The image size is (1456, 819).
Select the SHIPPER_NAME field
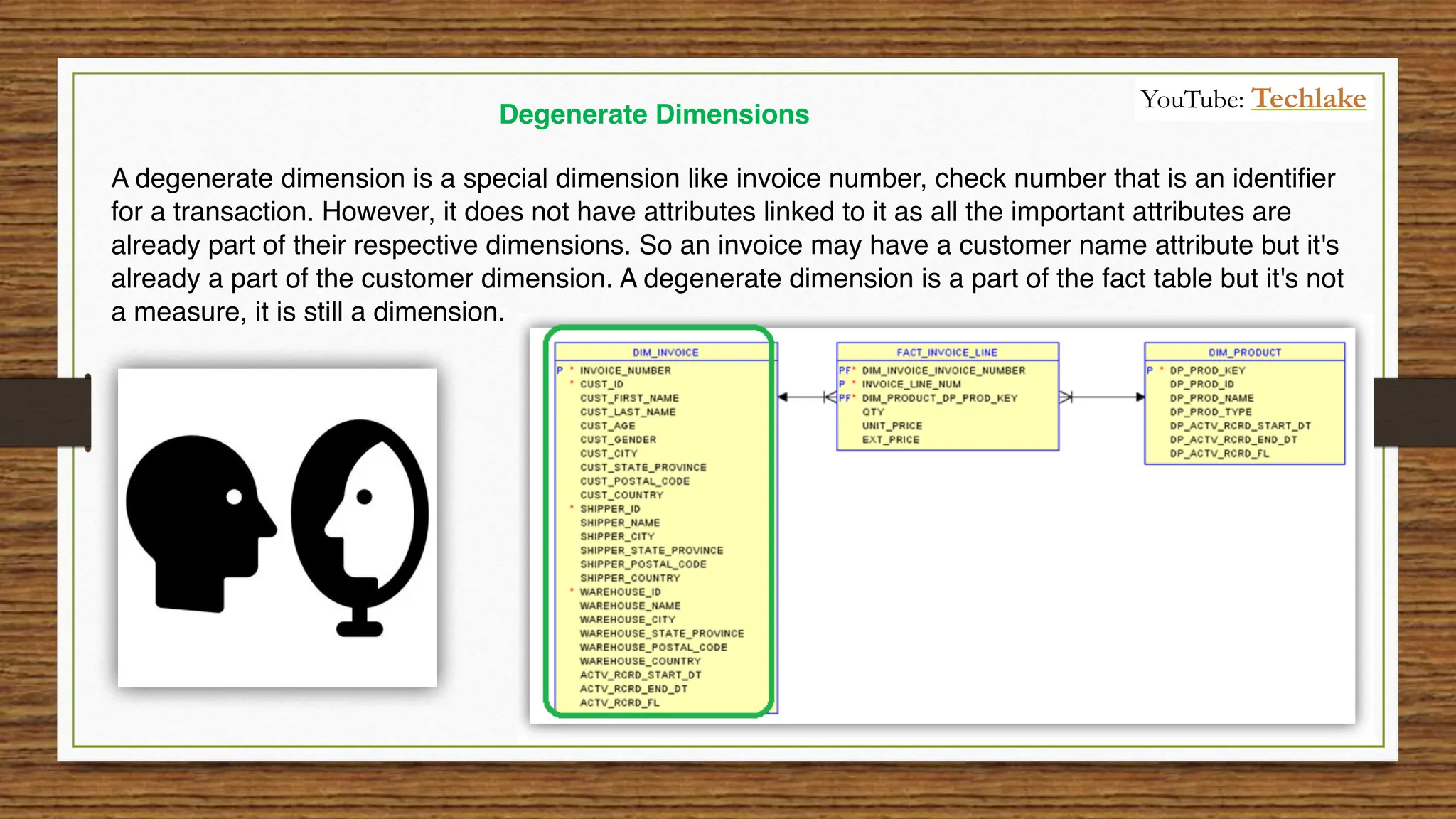click(619, 523)
